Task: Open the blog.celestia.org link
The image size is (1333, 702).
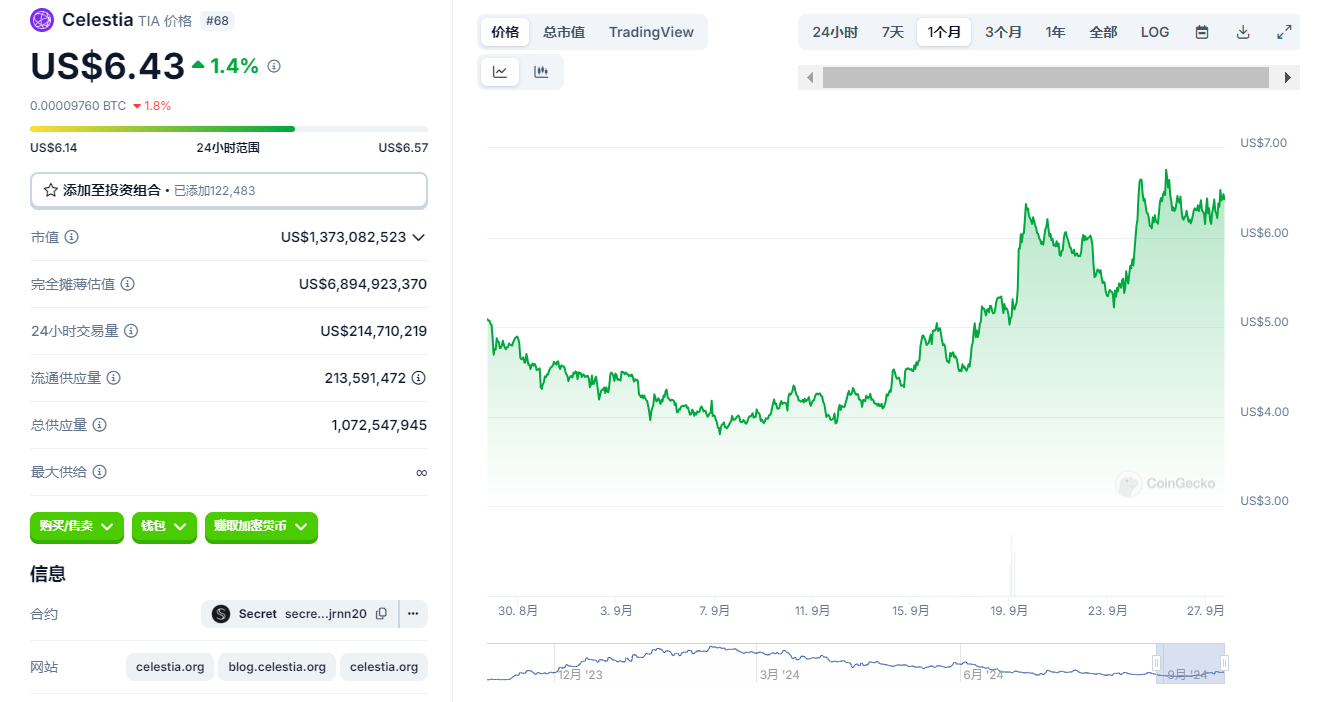Action: [x=277, y=667]
